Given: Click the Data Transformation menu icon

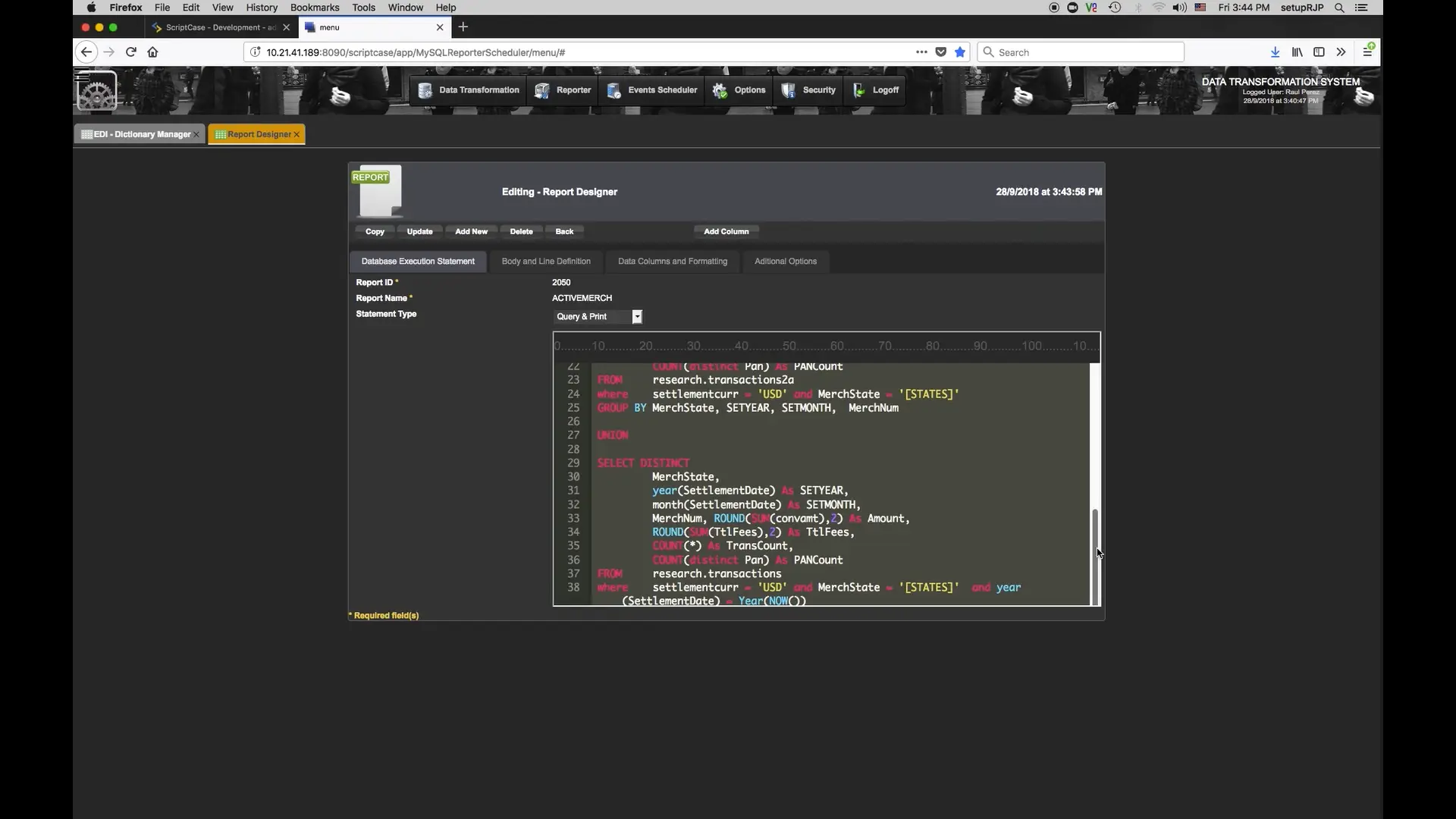Looking at the screenshot, I should tap(425, 90).
